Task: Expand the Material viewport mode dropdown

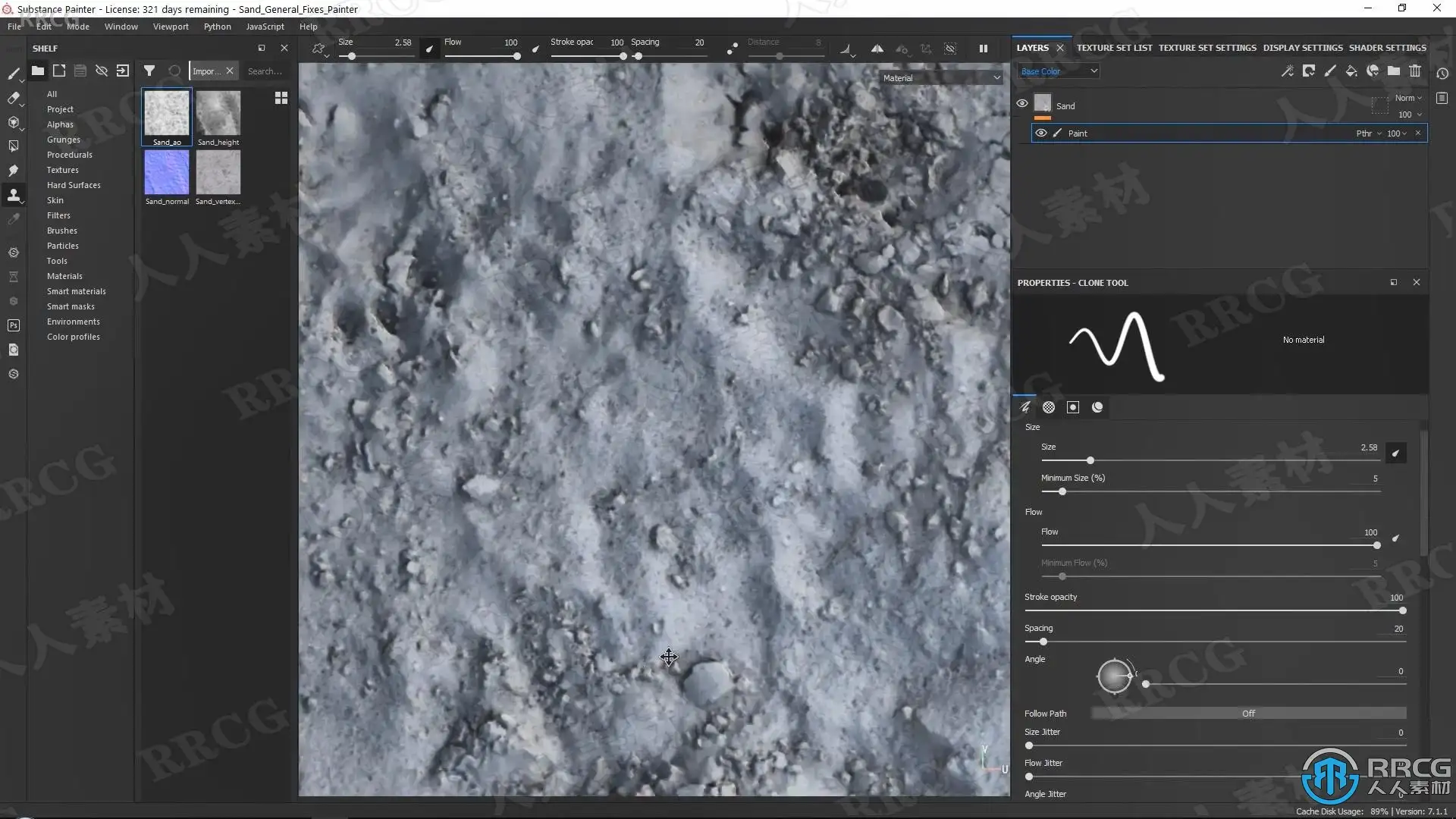Action: 941,78
